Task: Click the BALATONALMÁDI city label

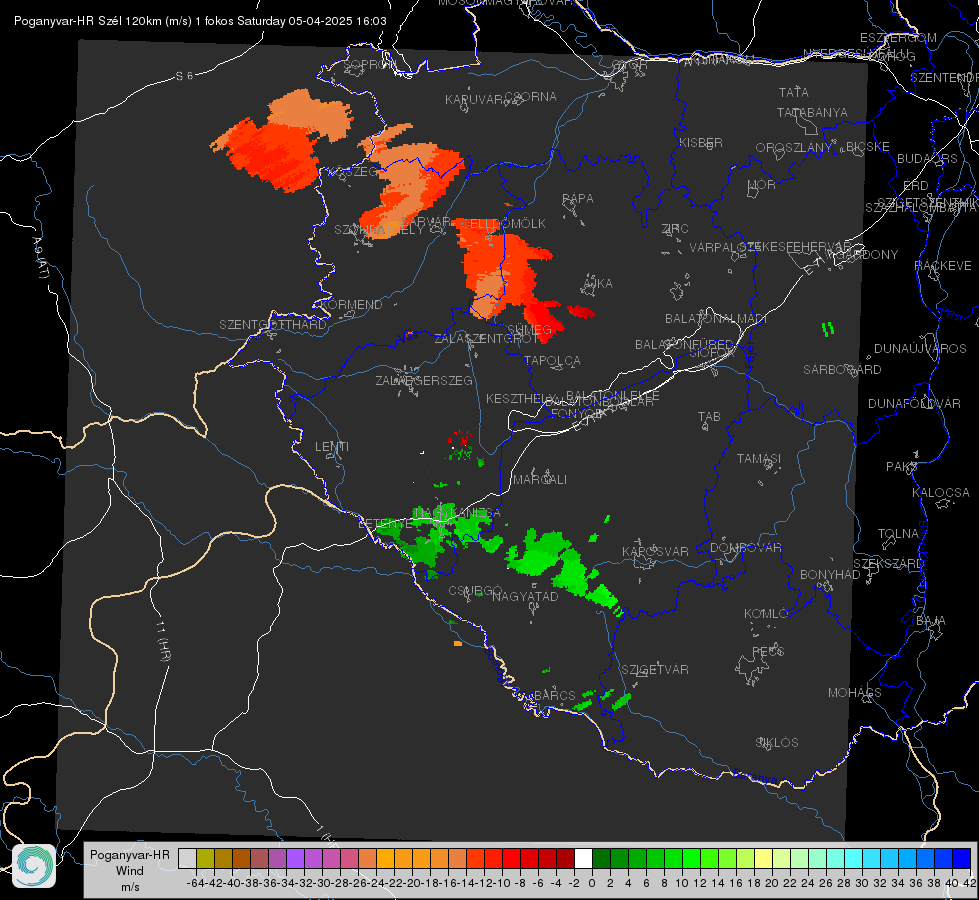Action: 716,319
